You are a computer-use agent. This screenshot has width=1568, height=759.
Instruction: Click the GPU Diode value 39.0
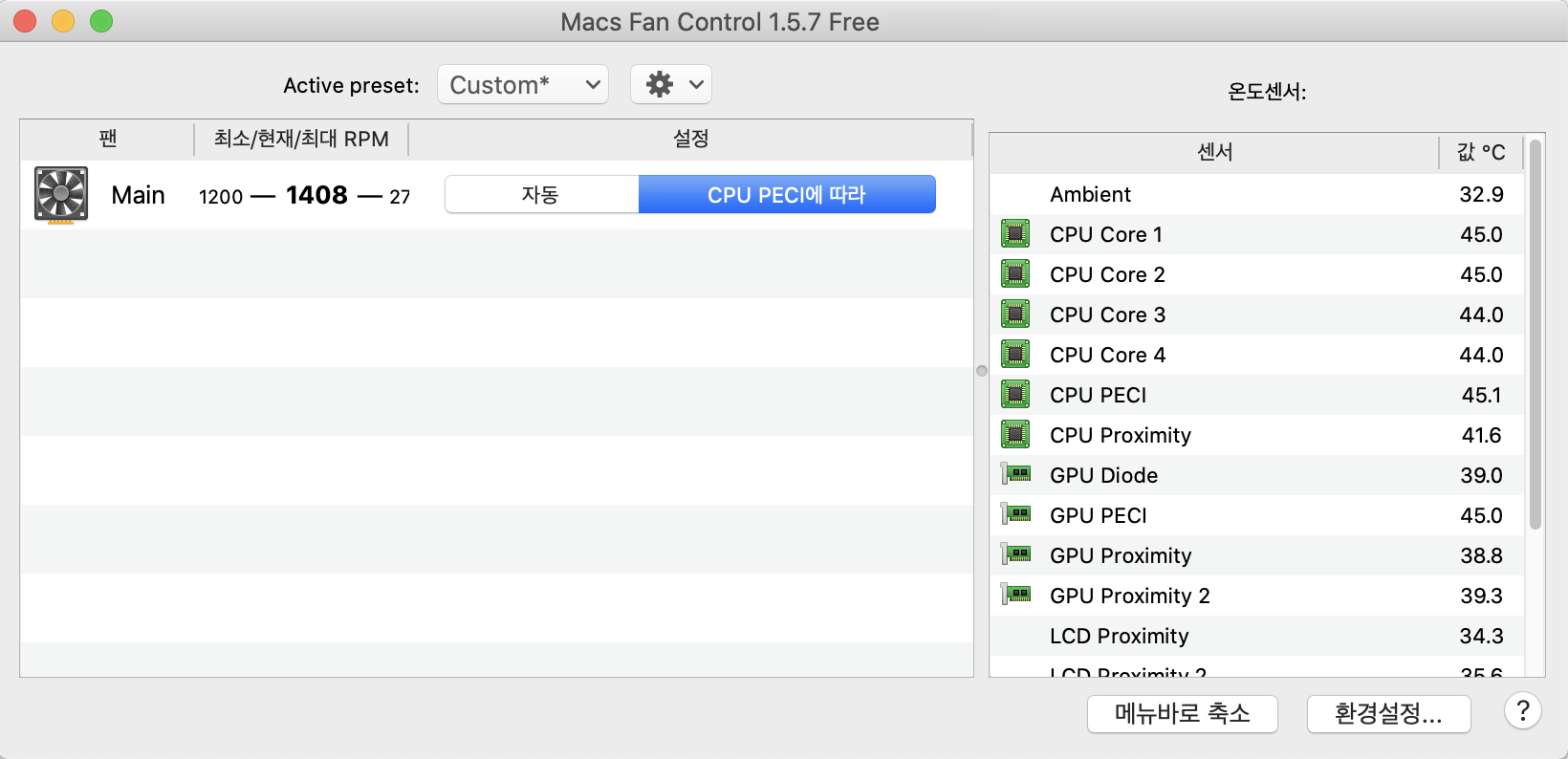(x=1481, y=475)
